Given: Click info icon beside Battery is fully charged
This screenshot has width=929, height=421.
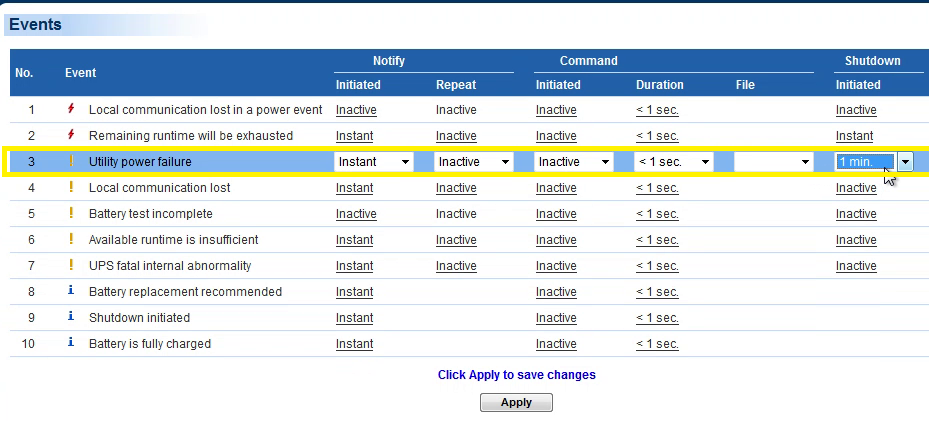Looking at the screenshot, I should point(71,343).
